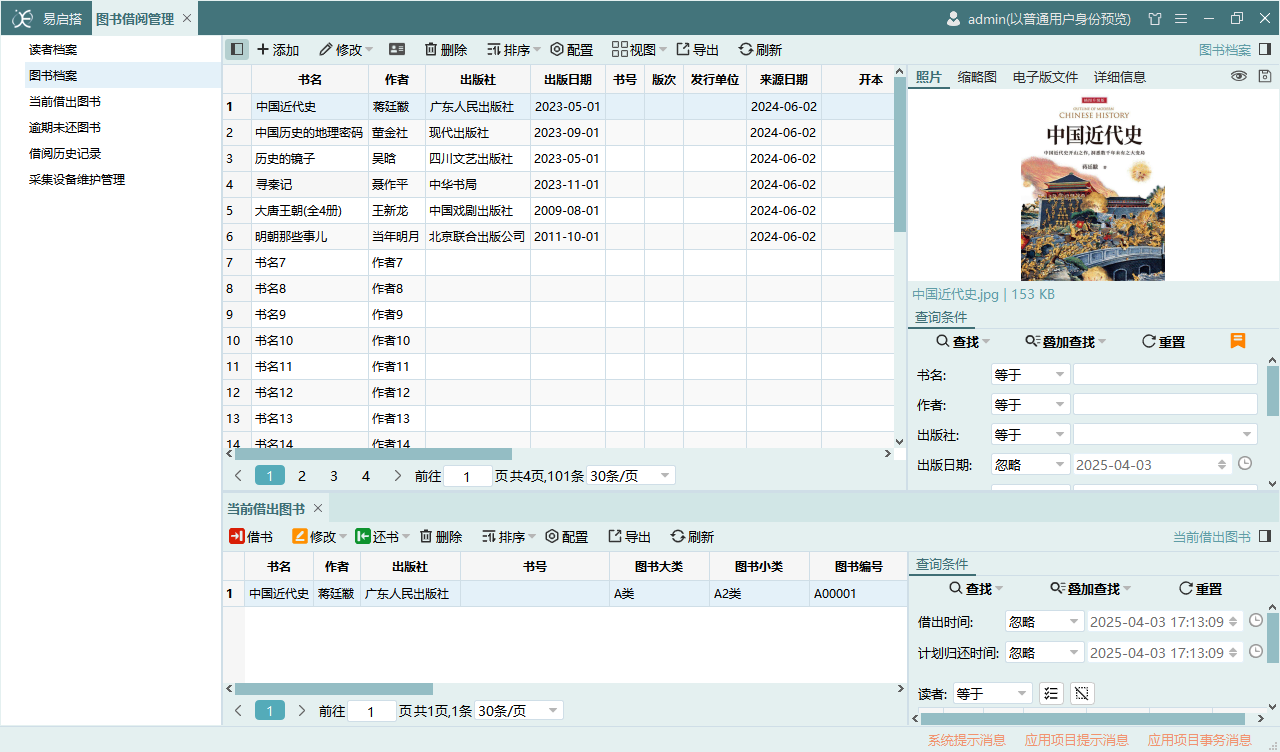
Task: Open the 修改 (edit) menu in book toolbar
Action: [345, 49]
